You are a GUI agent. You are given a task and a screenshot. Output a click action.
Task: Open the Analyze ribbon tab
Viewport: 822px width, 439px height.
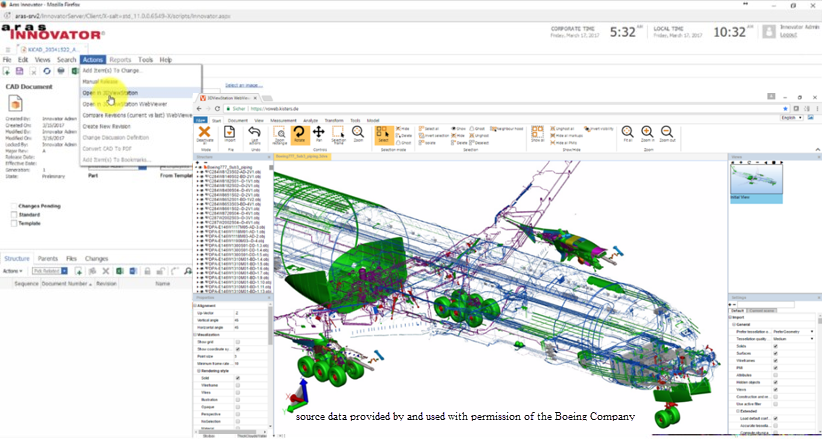(311, 120)
